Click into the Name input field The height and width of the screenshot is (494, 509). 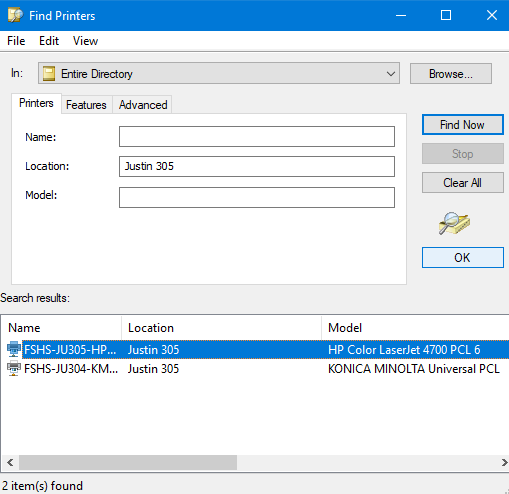click(x=257, y=136)
